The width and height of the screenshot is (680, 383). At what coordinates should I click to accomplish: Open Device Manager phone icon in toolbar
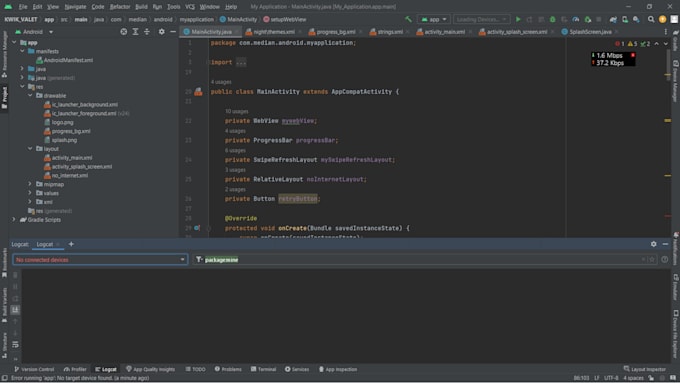click(x=624, y=19)
